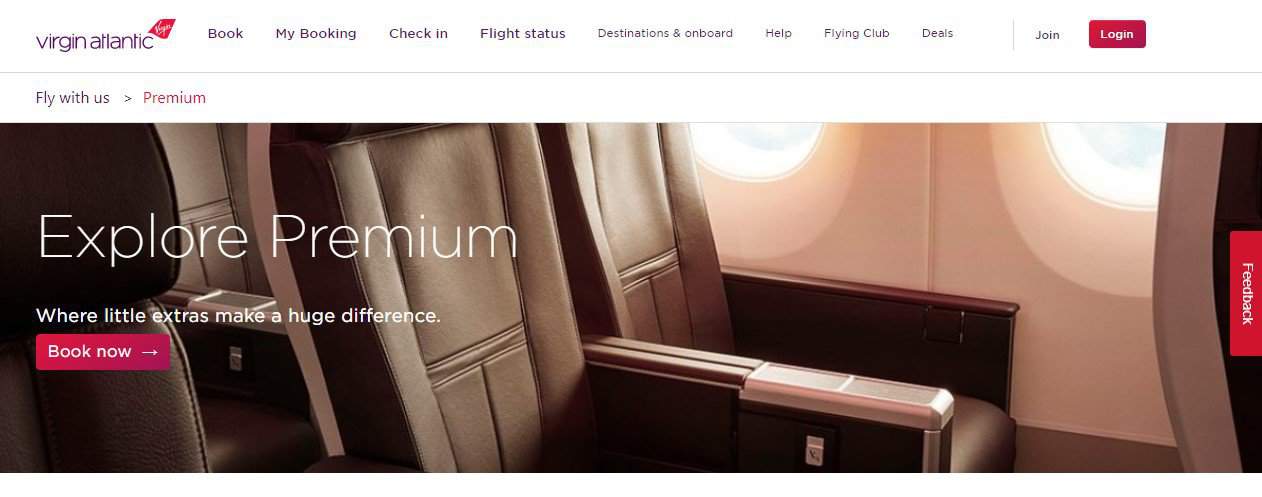Click the red Virgin tail emblem
This screenshot has width=1262, height=497.
click(160, 29)
